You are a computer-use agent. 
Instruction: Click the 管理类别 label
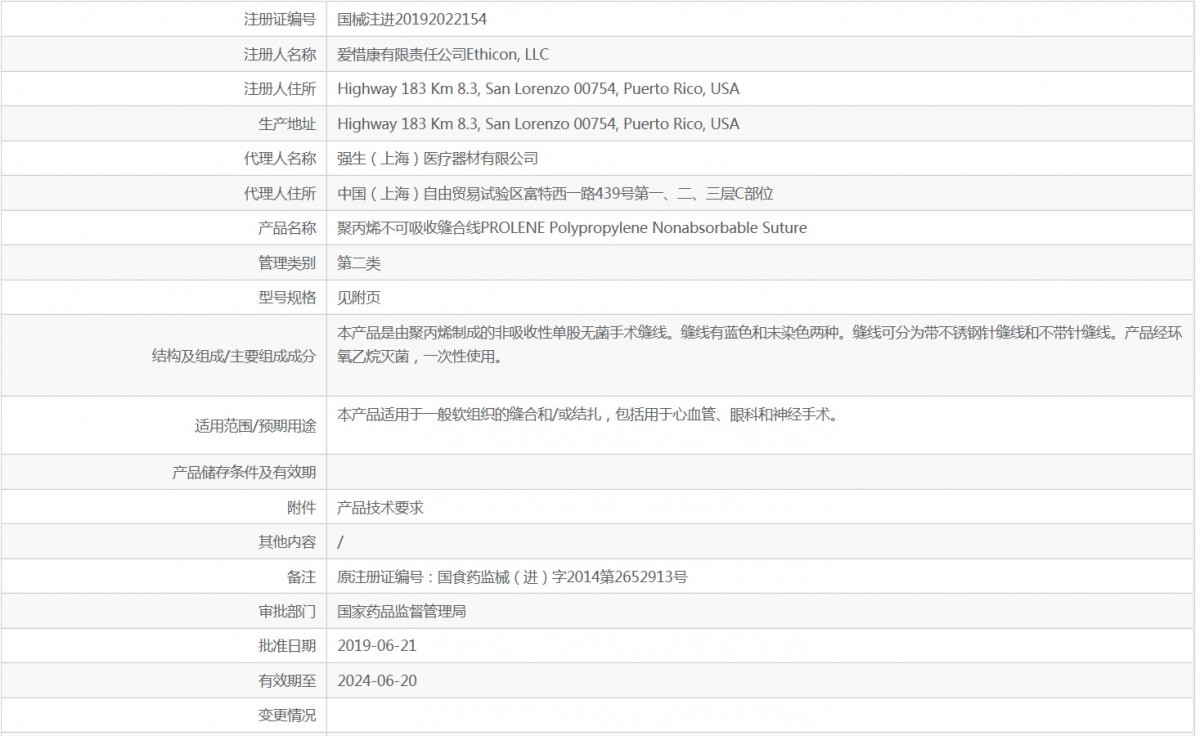pos(287,263)
